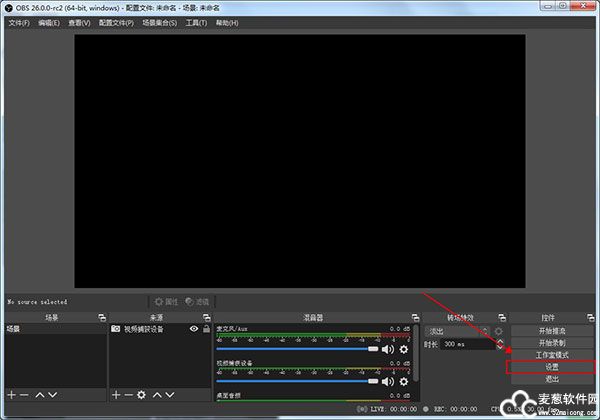Toggle lock on 视频捕获设备 source
This screenshot has height=420, width=600.
coord(206,328)
